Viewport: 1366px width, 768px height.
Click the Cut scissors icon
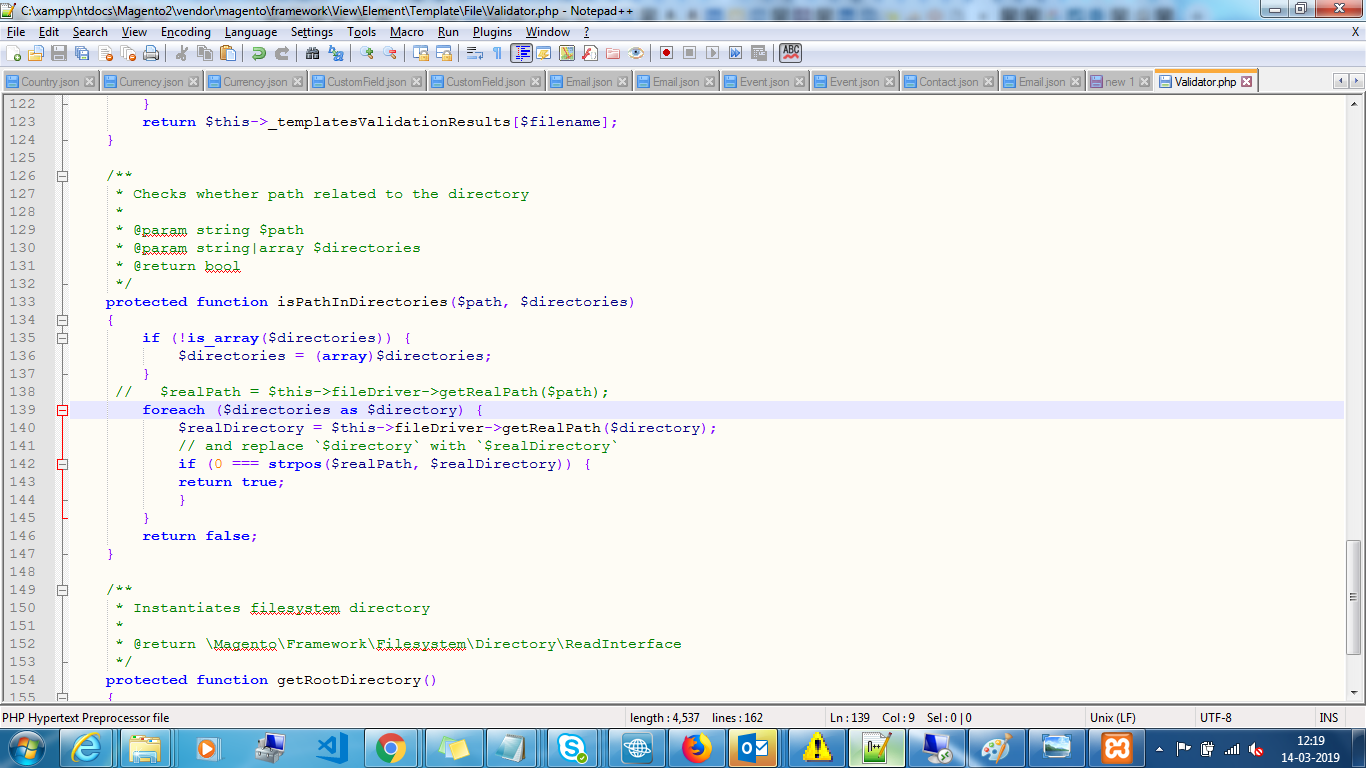(x=182, y=53)
